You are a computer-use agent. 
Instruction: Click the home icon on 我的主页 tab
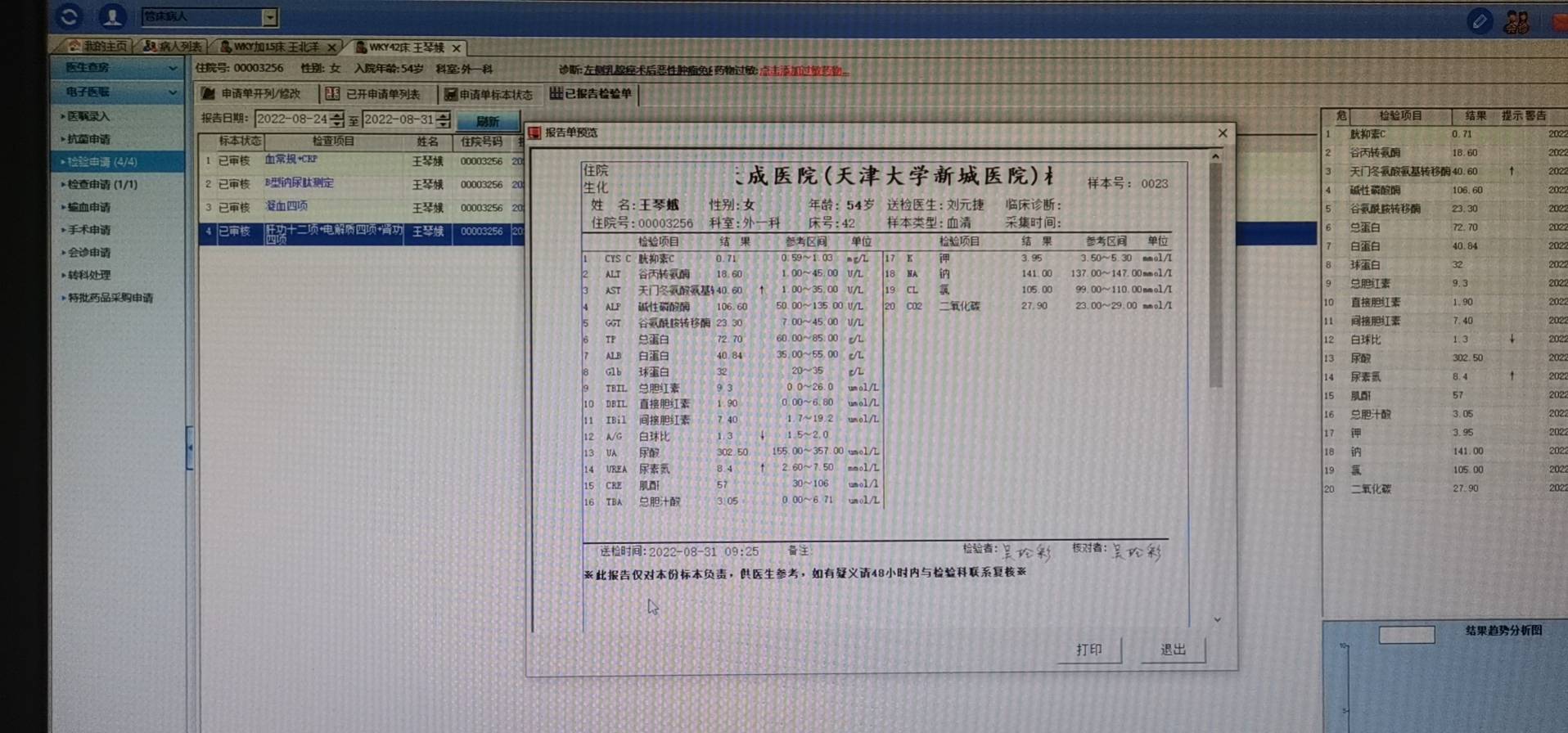pyautogui.click(x=75, y=47)
